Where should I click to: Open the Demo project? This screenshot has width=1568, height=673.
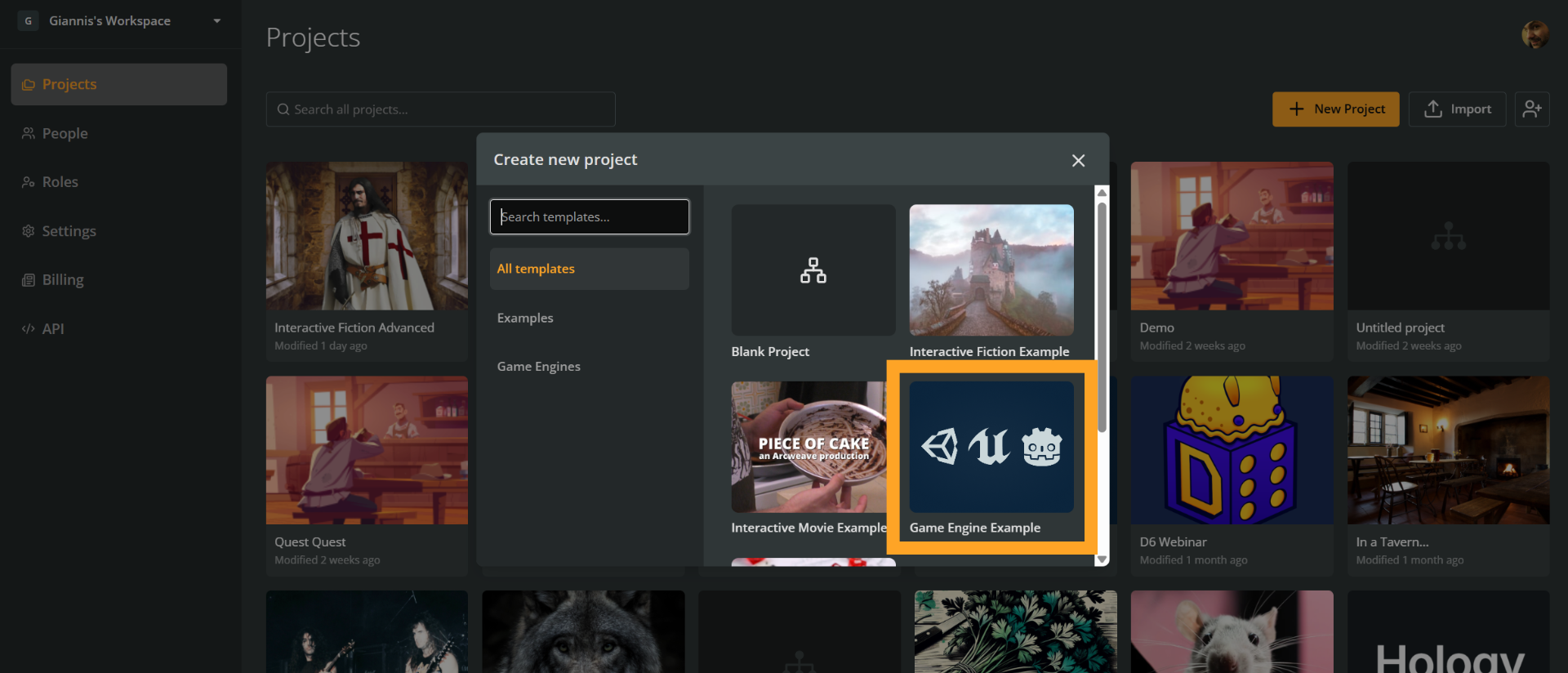[x=1232, y=261]
